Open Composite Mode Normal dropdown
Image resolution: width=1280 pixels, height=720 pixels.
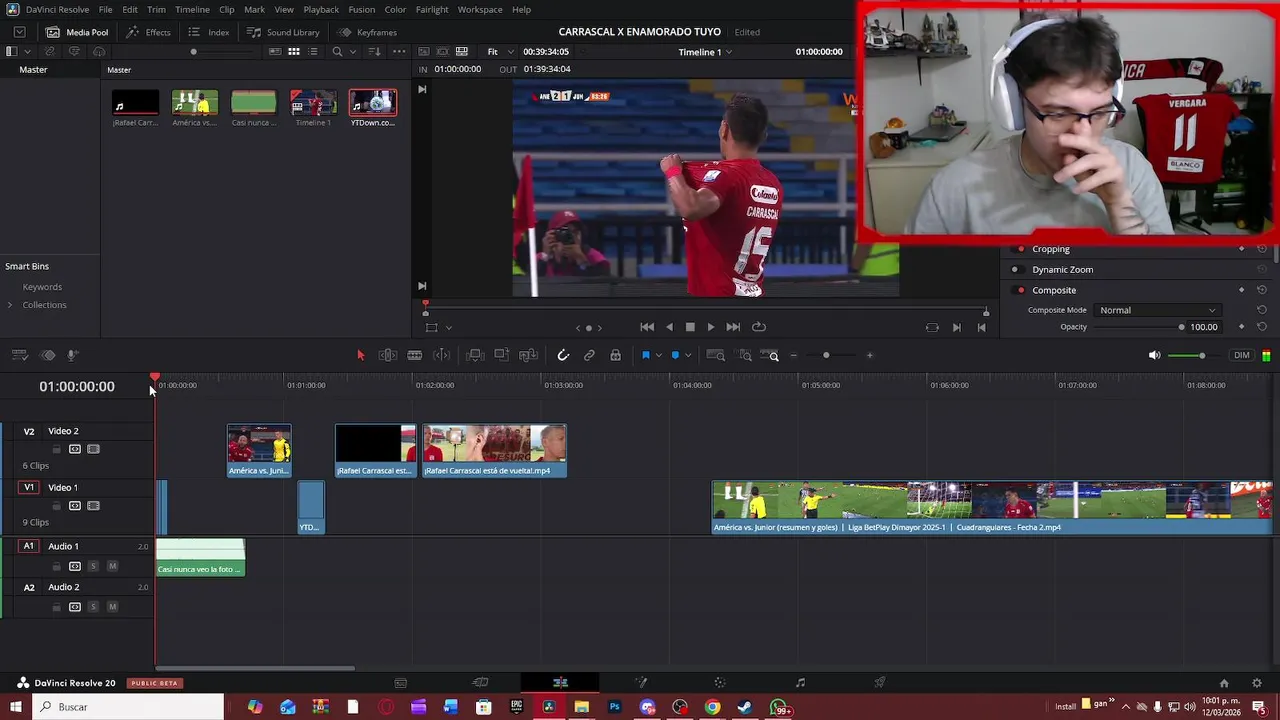[1157, 310]
